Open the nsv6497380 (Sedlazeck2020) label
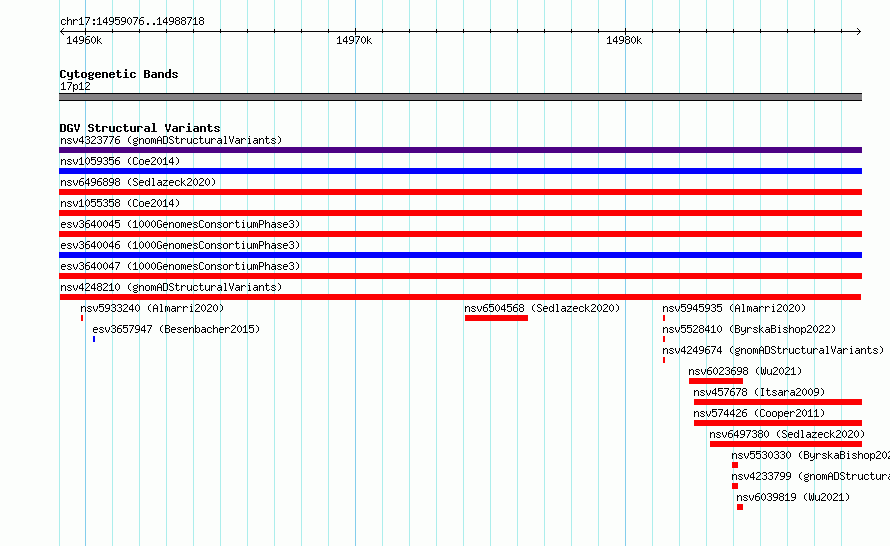Viewport: 890px width, 546px height. click(787, 434)
